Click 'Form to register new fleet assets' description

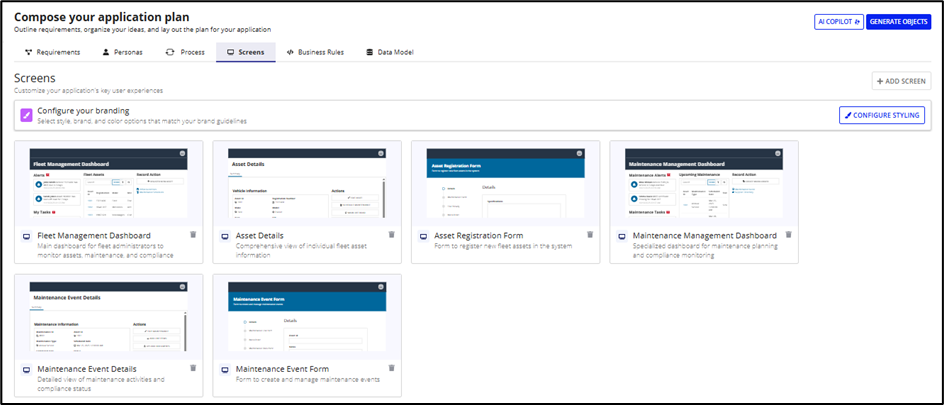(503, 246)
